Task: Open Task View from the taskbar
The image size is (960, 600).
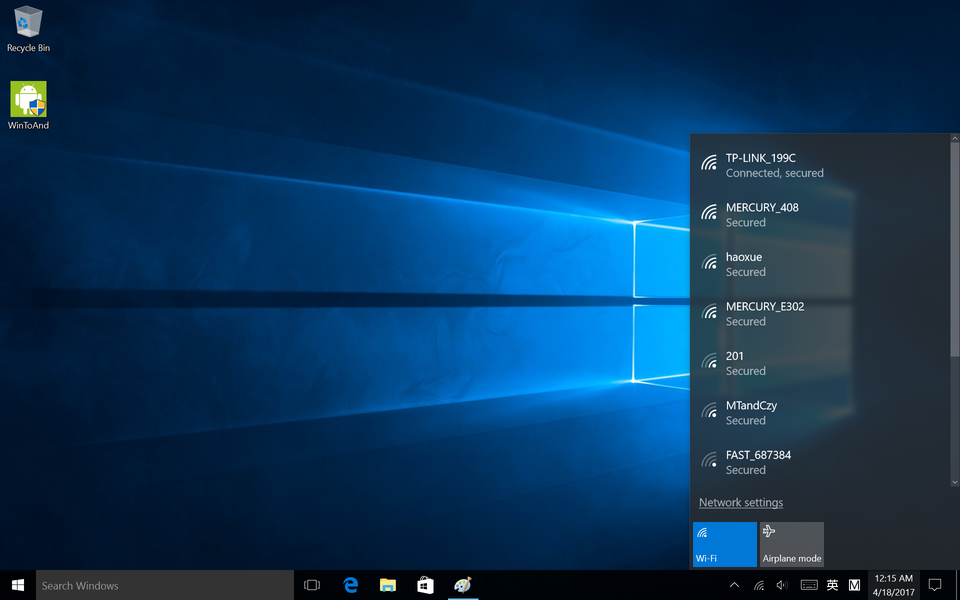Action: point(311,585)
